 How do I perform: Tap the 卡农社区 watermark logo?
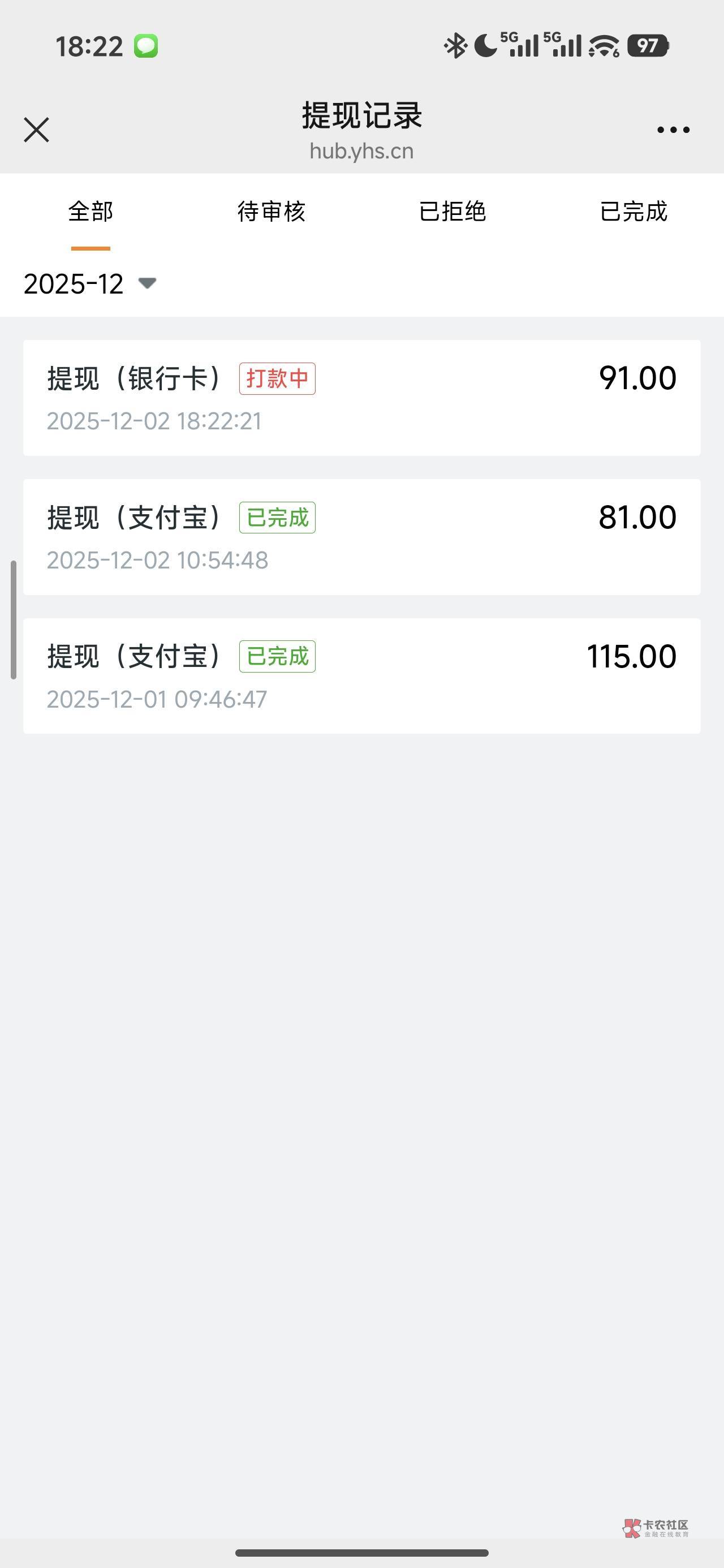click(656, 1528)
